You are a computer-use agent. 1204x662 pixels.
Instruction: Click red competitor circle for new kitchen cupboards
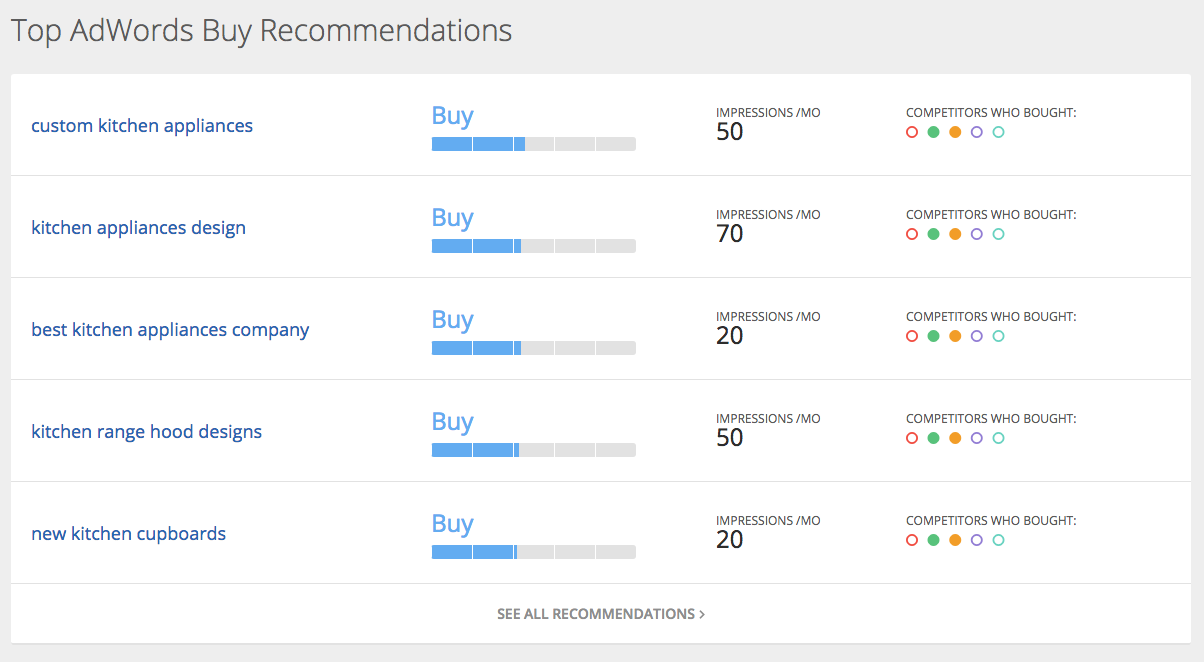[x=912, y=540]
